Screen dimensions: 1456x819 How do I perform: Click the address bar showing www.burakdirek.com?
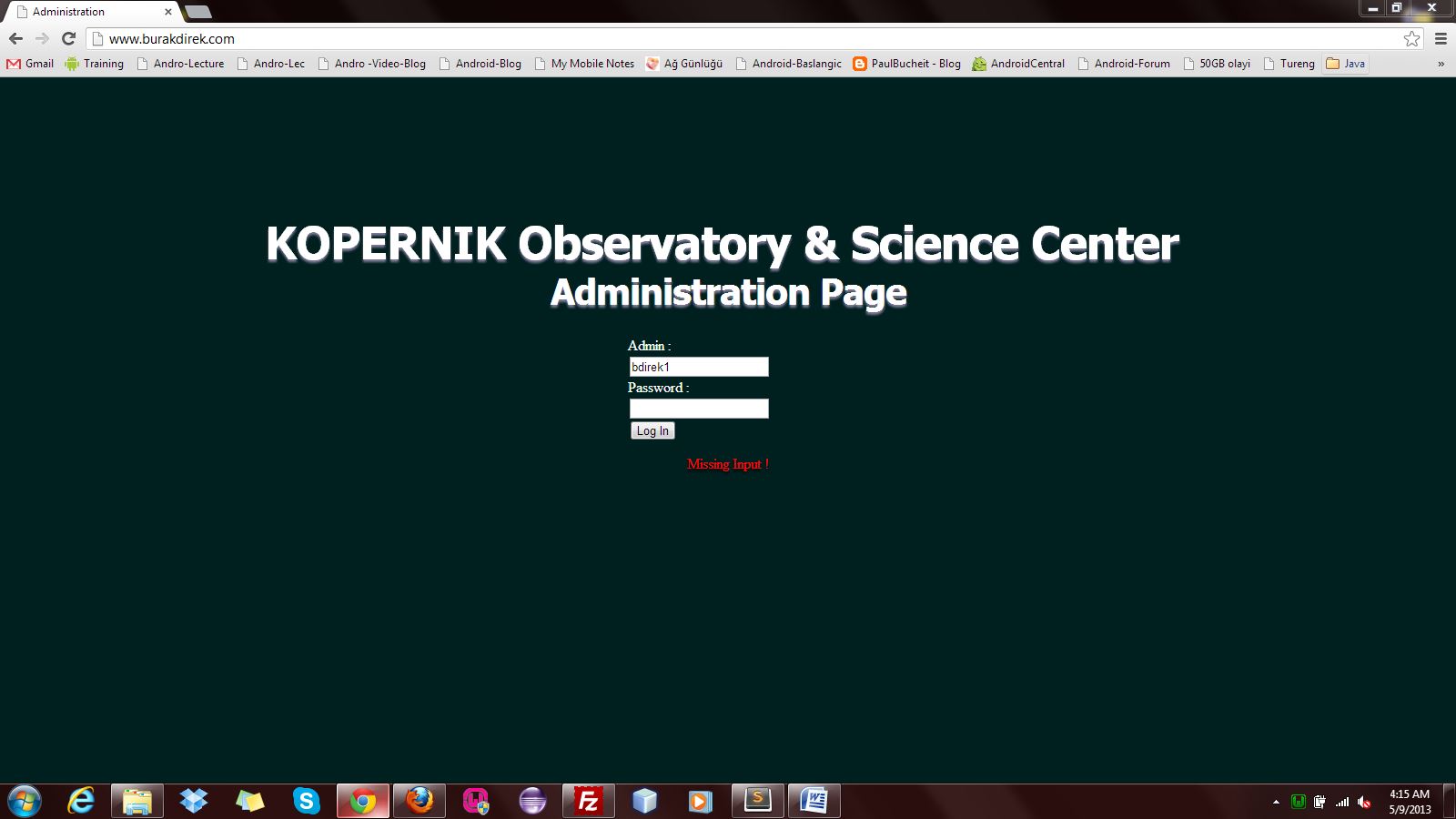(x=728, y=38)
